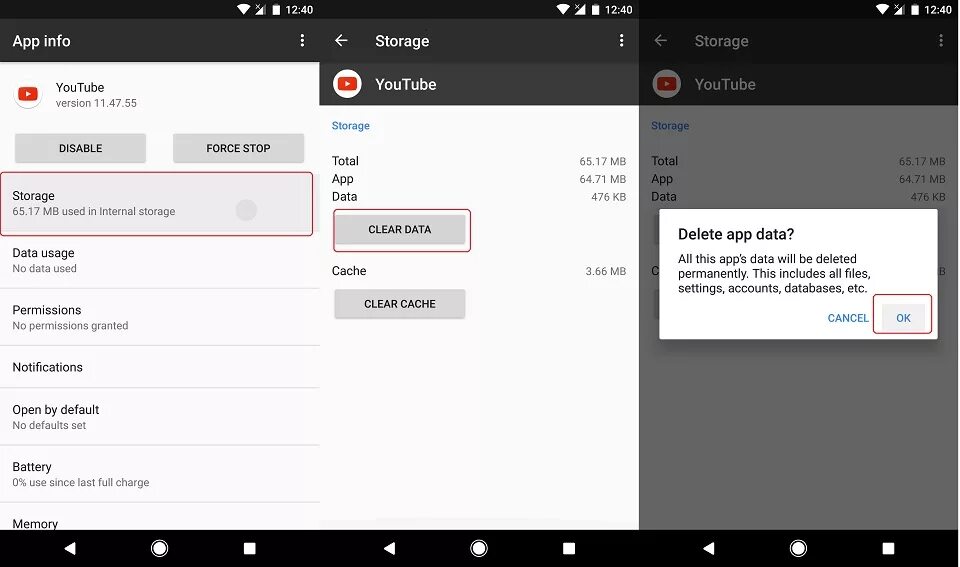Click the blue Storage header in middle screen
This screenshot has width=960, height=567.
[x=351, y=126]
